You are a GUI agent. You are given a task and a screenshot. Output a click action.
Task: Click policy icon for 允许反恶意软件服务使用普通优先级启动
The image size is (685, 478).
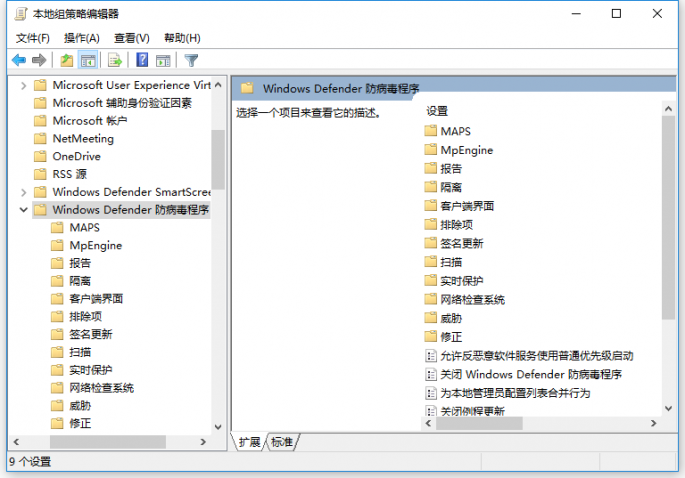(431, 356)
